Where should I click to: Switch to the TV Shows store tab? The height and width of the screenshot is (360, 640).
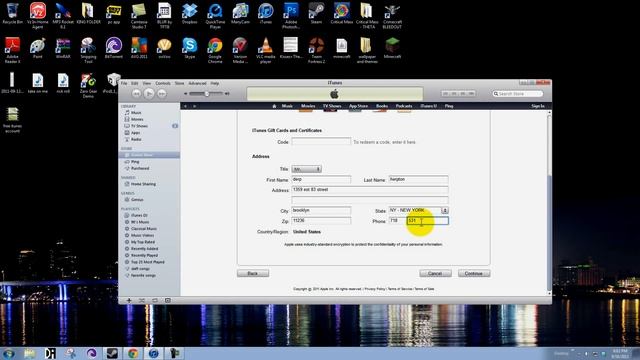point(332,106)
